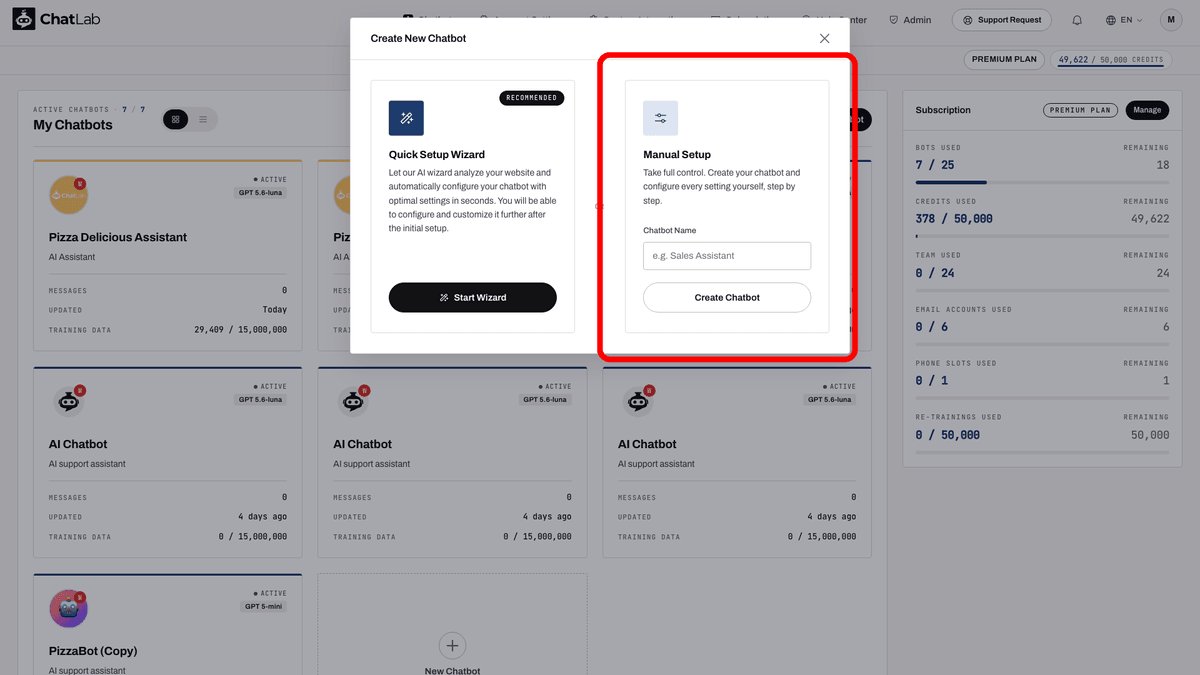Screen dimensions: 1200x675
Task: Click the Manual Setup heading
Action: [x=677, y=155]
